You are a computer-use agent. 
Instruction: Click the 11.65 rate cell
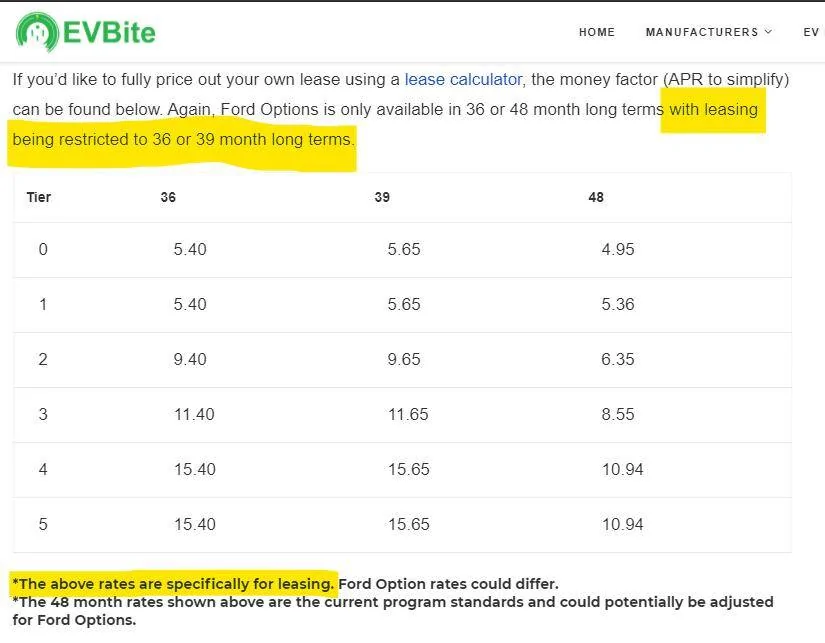[x=408, y=414]
